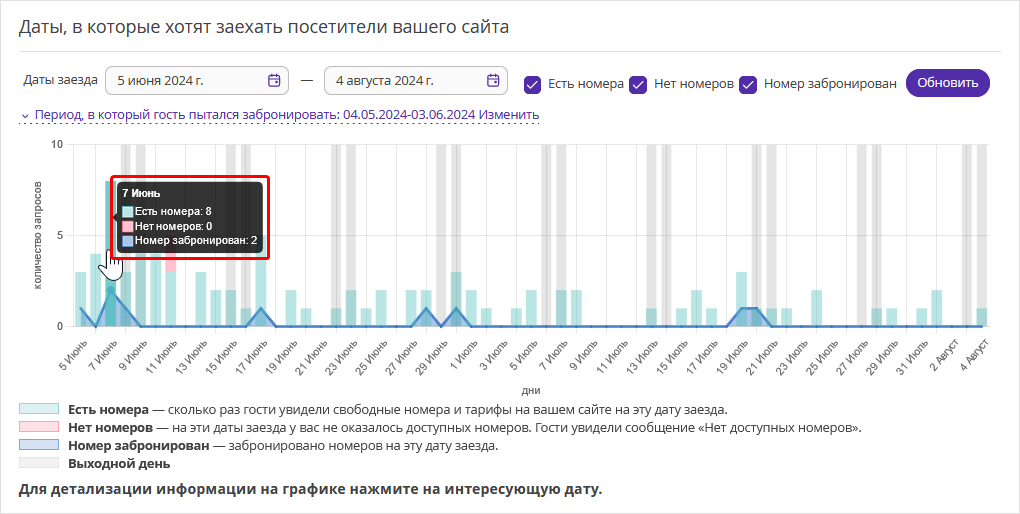Click 'Есть номера: 8' tooltip line
This screenshot has width=1020, height=514.
167,211
